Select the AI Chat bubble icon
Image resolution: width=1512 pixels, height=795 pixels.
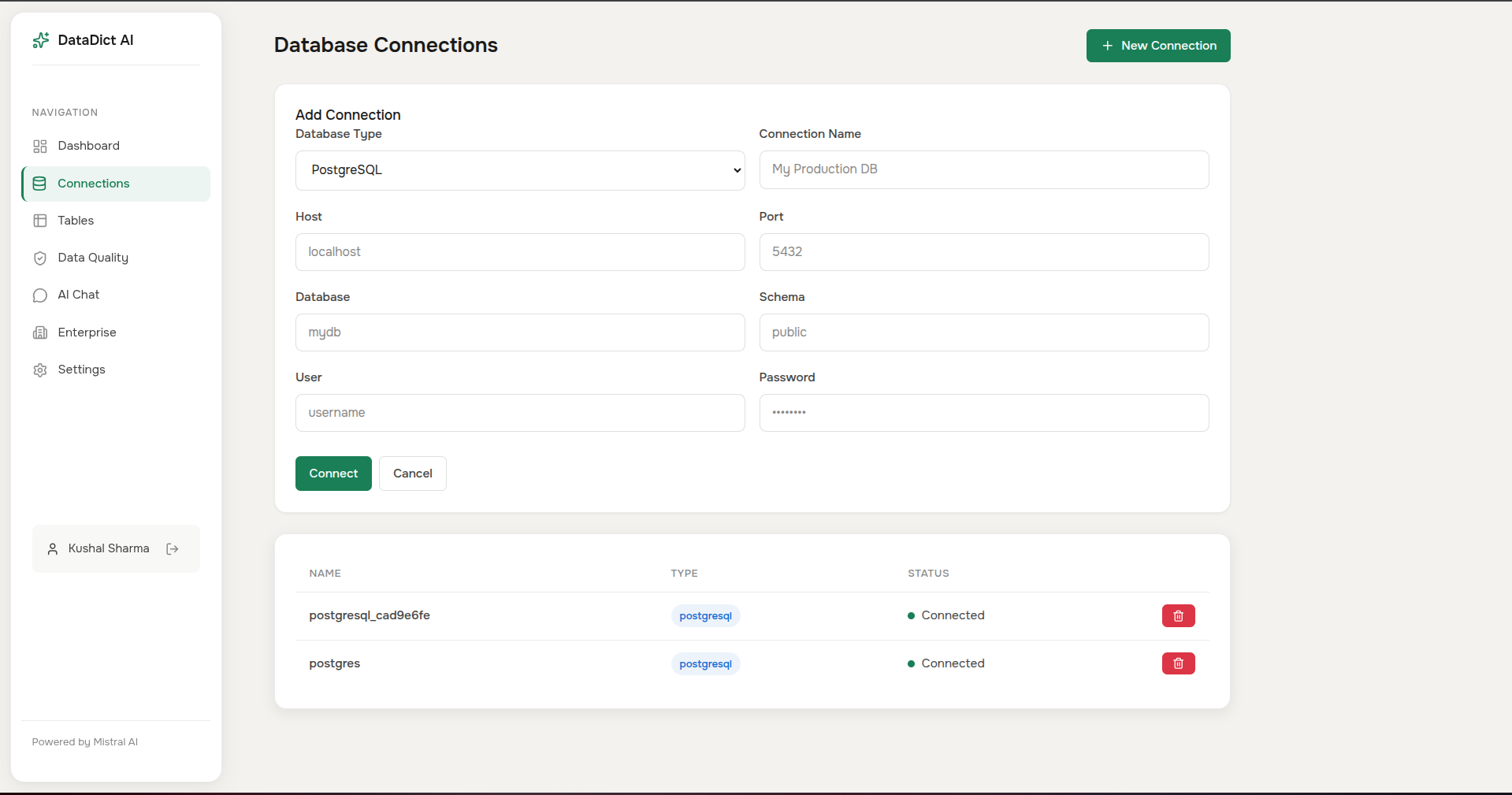[x=40, y=295]
